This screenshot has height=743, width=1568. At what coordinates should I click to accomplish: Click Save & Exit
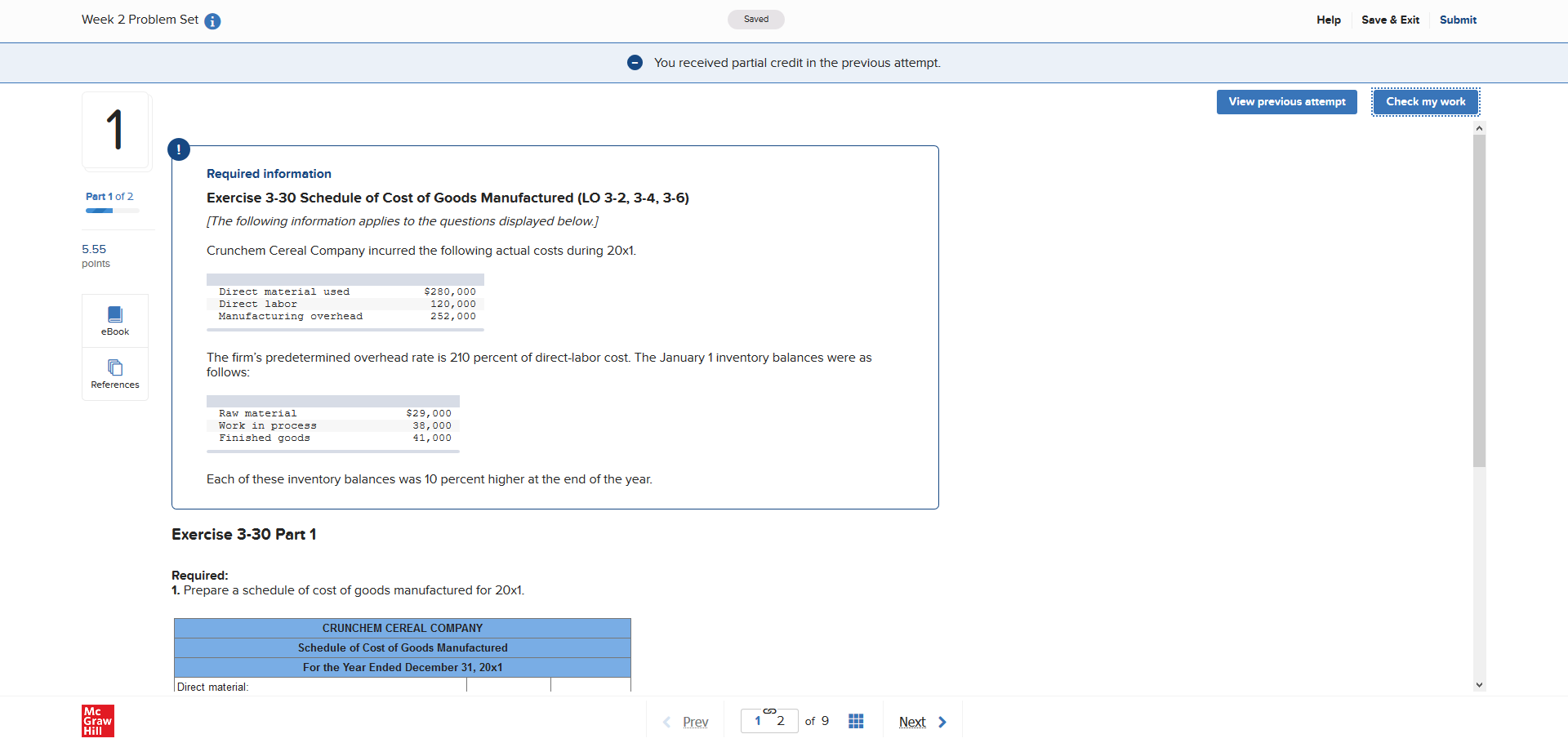[1390, 20]
